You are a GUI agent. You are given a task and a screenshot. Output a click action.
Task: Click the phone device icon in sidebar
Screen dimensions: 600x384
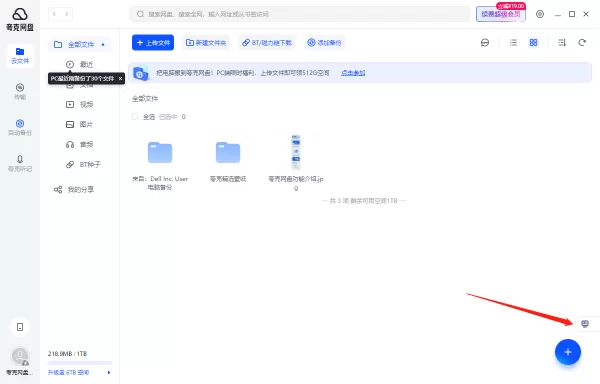pos(20,327)
